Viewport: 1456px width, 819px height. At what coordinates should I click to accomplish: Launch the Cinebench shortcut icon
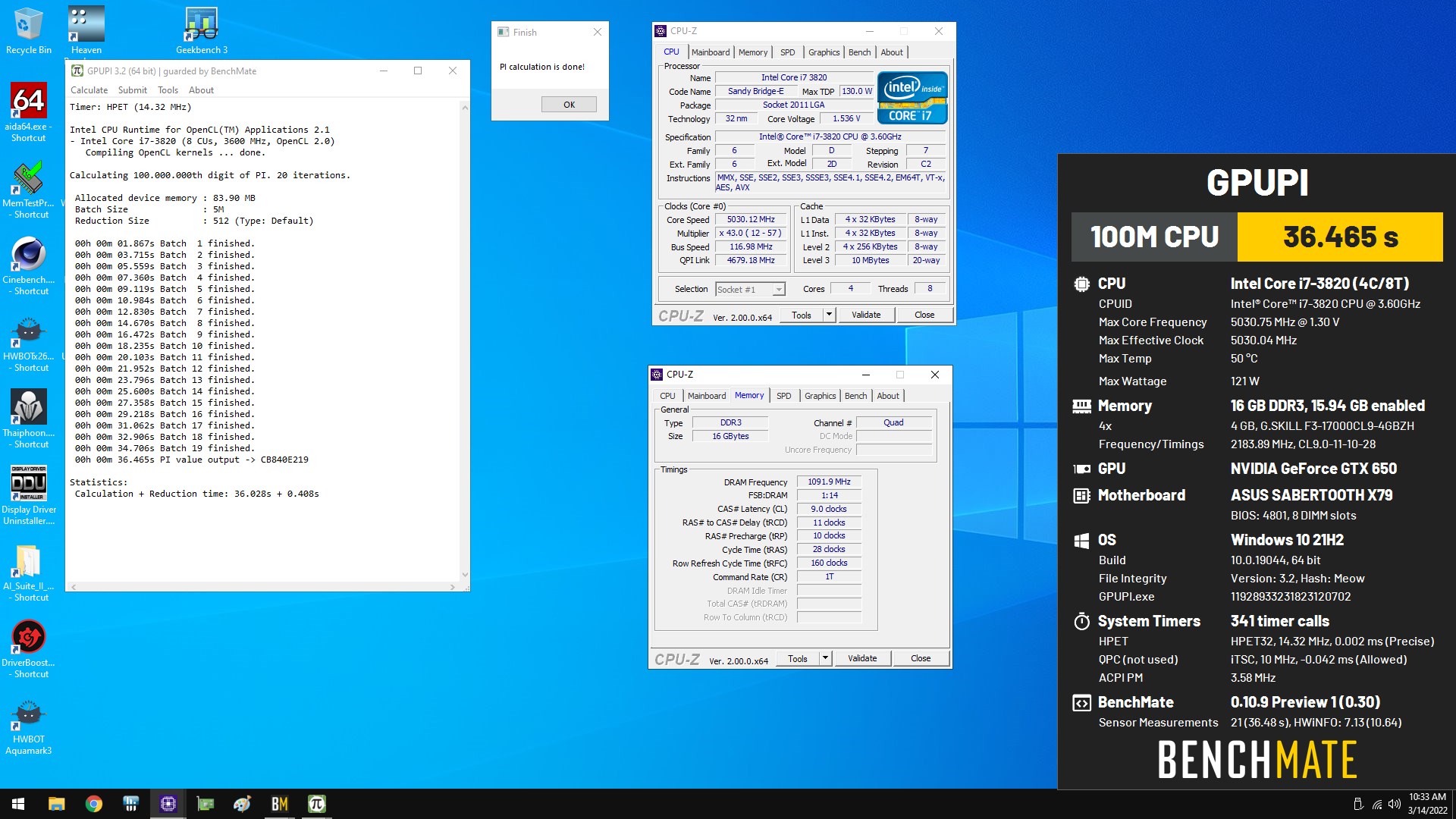click(x=29, y=265)
